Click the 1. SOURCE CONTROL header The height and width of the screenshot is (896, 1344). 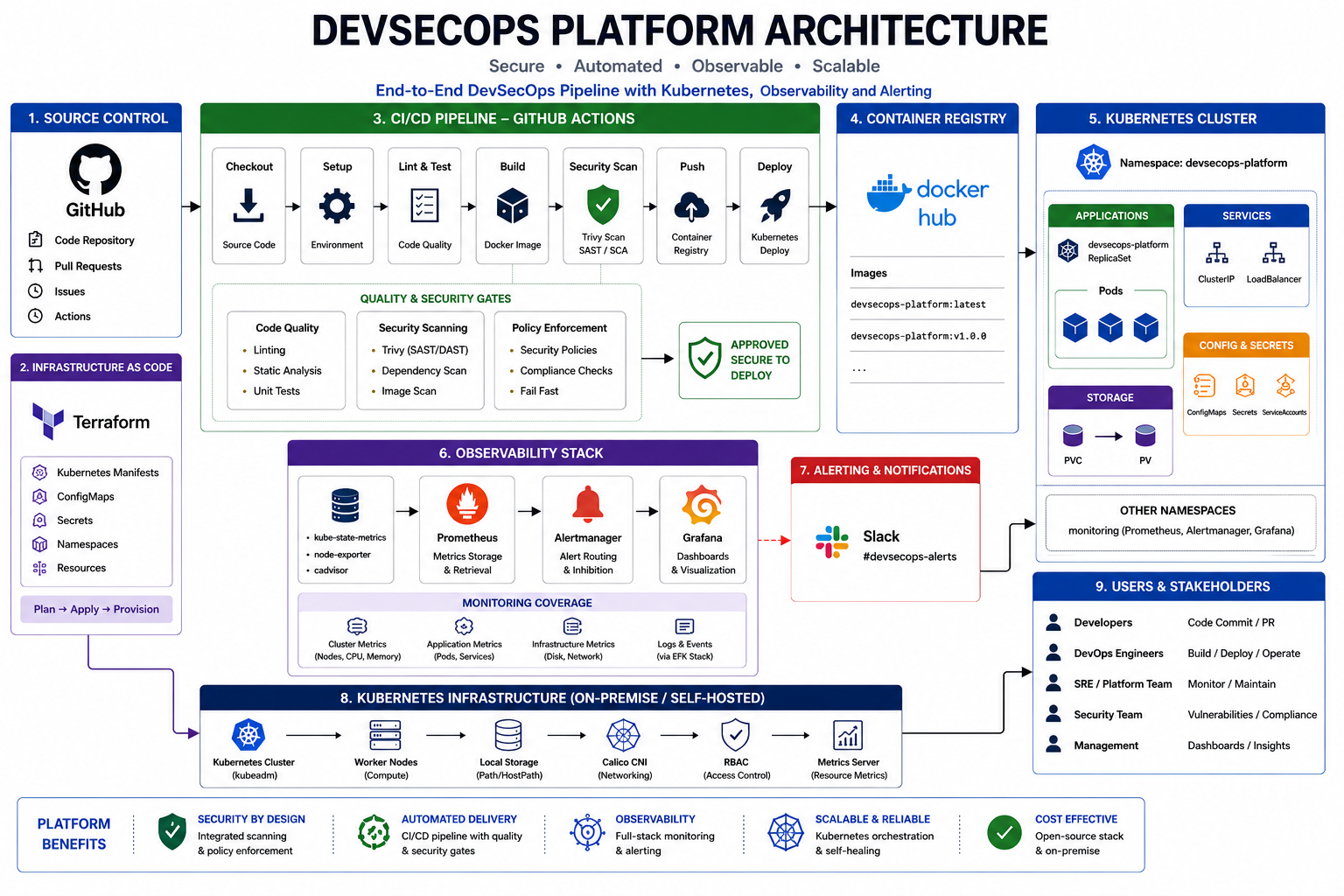click(x=96, y=118)
